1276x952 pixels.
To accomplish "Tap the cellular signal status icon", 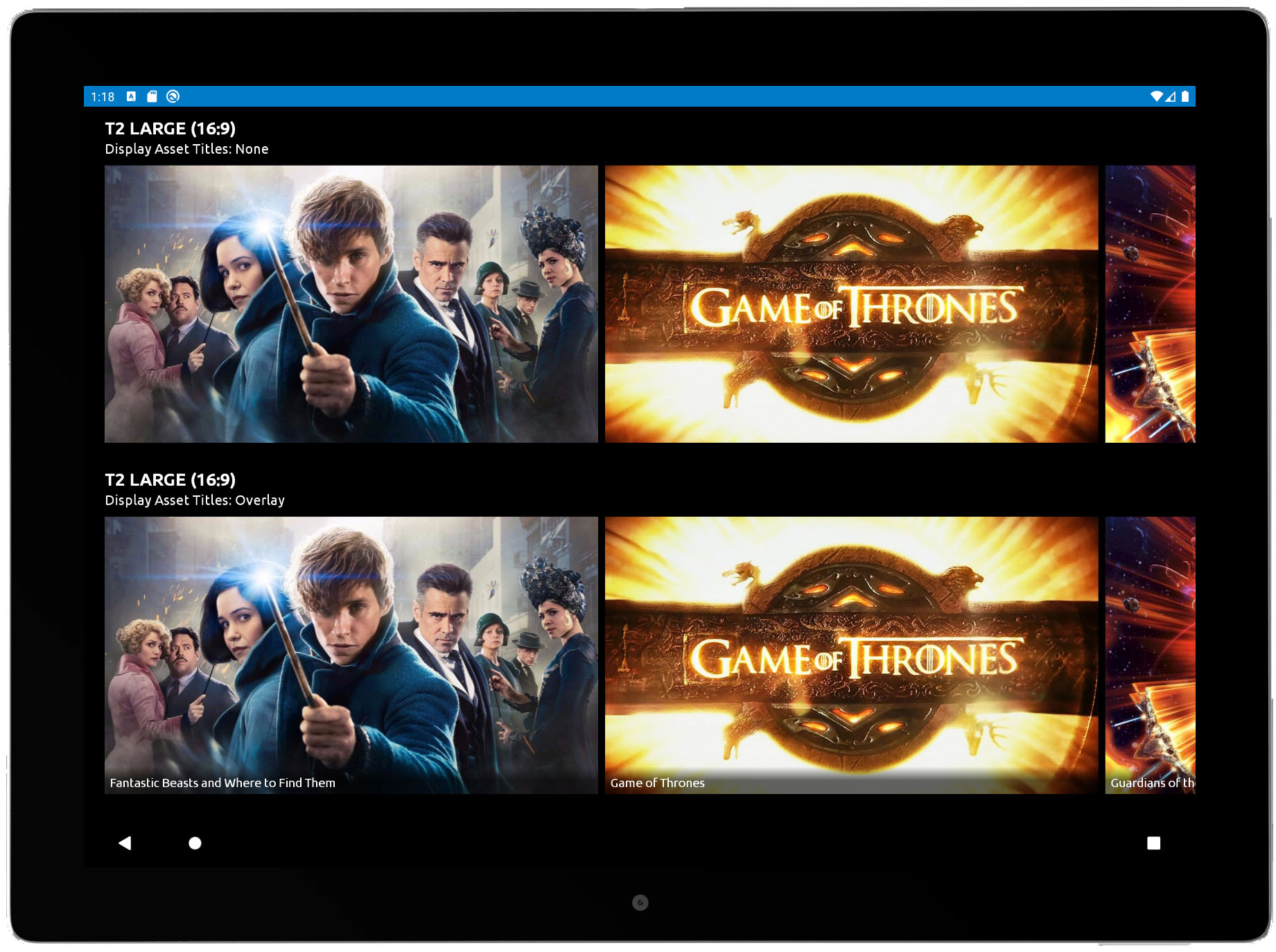I will (1170, 96).
